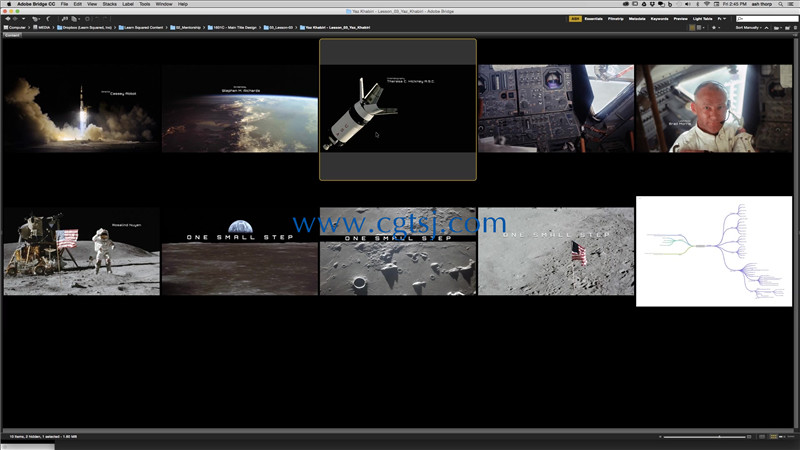This screenshot has width=800, height=450.
Task: Open the View menu
Action: [92, 4]
